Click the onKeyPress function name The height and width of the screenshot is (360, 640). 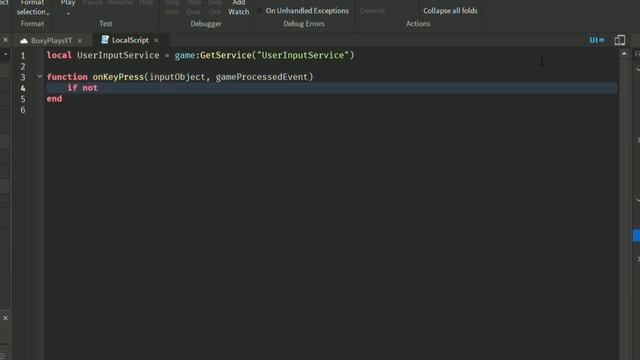pyautogui.click(x=118, y=77)
